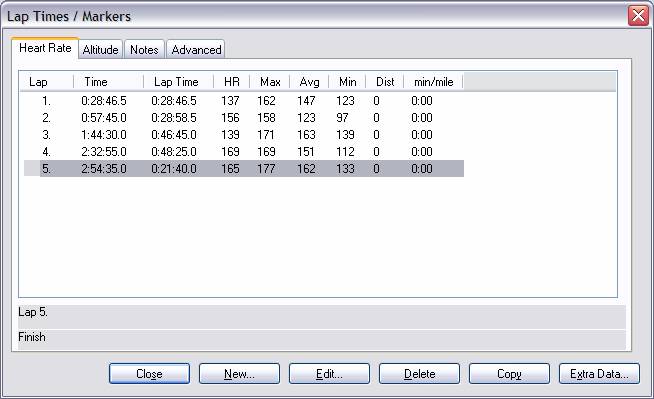Click HR value 137 in lap 1

[230, 101]
